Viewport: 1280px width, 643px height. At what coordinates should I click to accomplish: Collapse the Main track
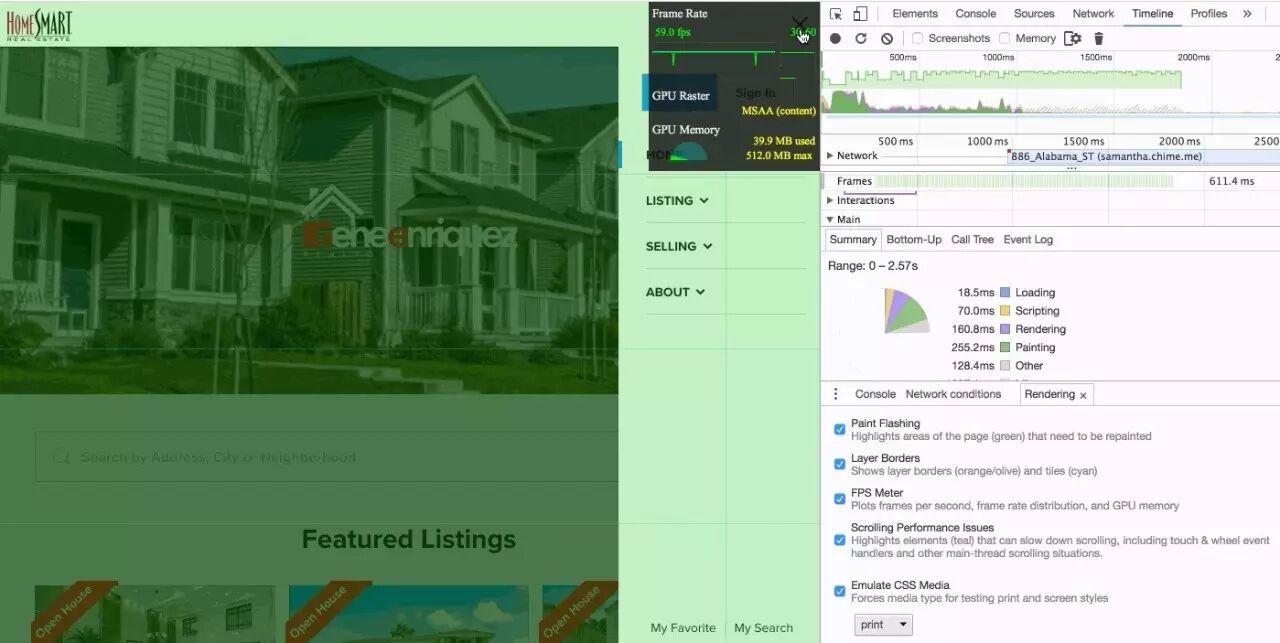coord(830,219)
